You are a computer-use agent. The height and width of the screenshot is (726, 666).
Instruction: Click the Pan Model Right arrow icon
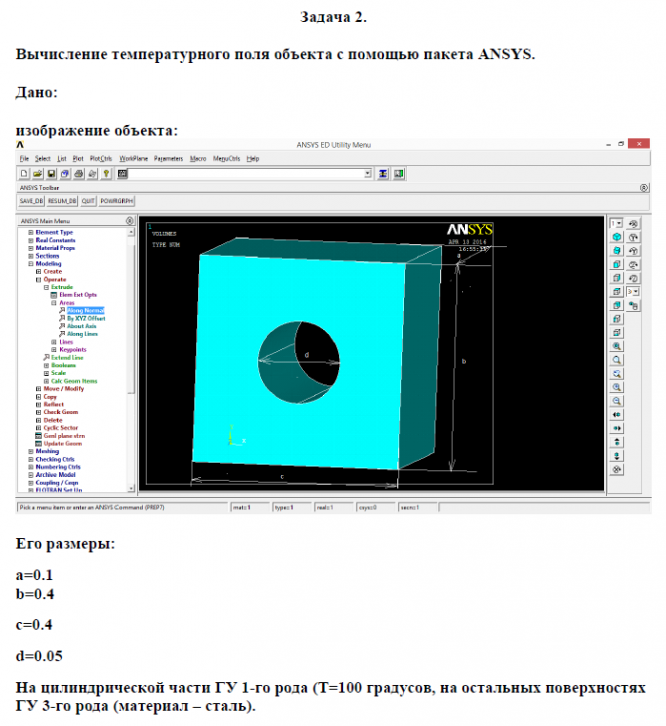tap(616, 428)
